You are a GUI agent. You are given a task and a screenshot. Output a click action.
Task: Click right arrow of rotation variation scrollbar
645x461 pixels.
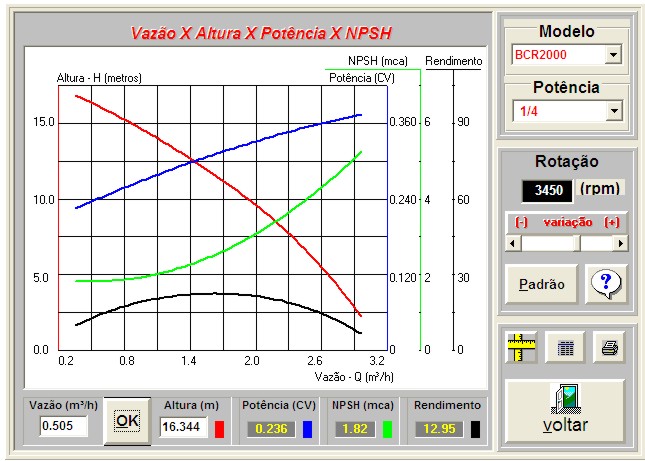click(621, 243)
